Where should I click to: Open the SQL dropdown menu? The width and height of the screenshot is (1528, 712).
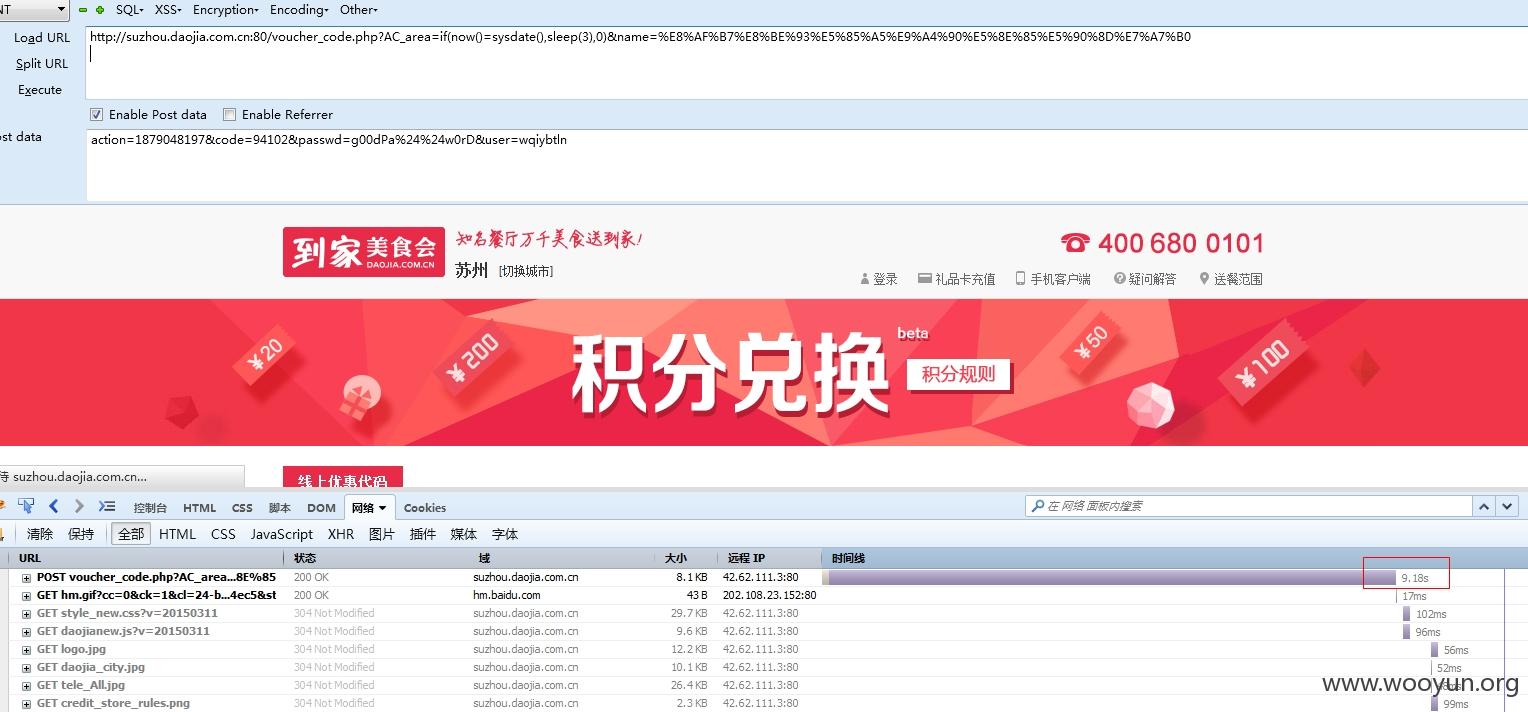tap(130, 10)
